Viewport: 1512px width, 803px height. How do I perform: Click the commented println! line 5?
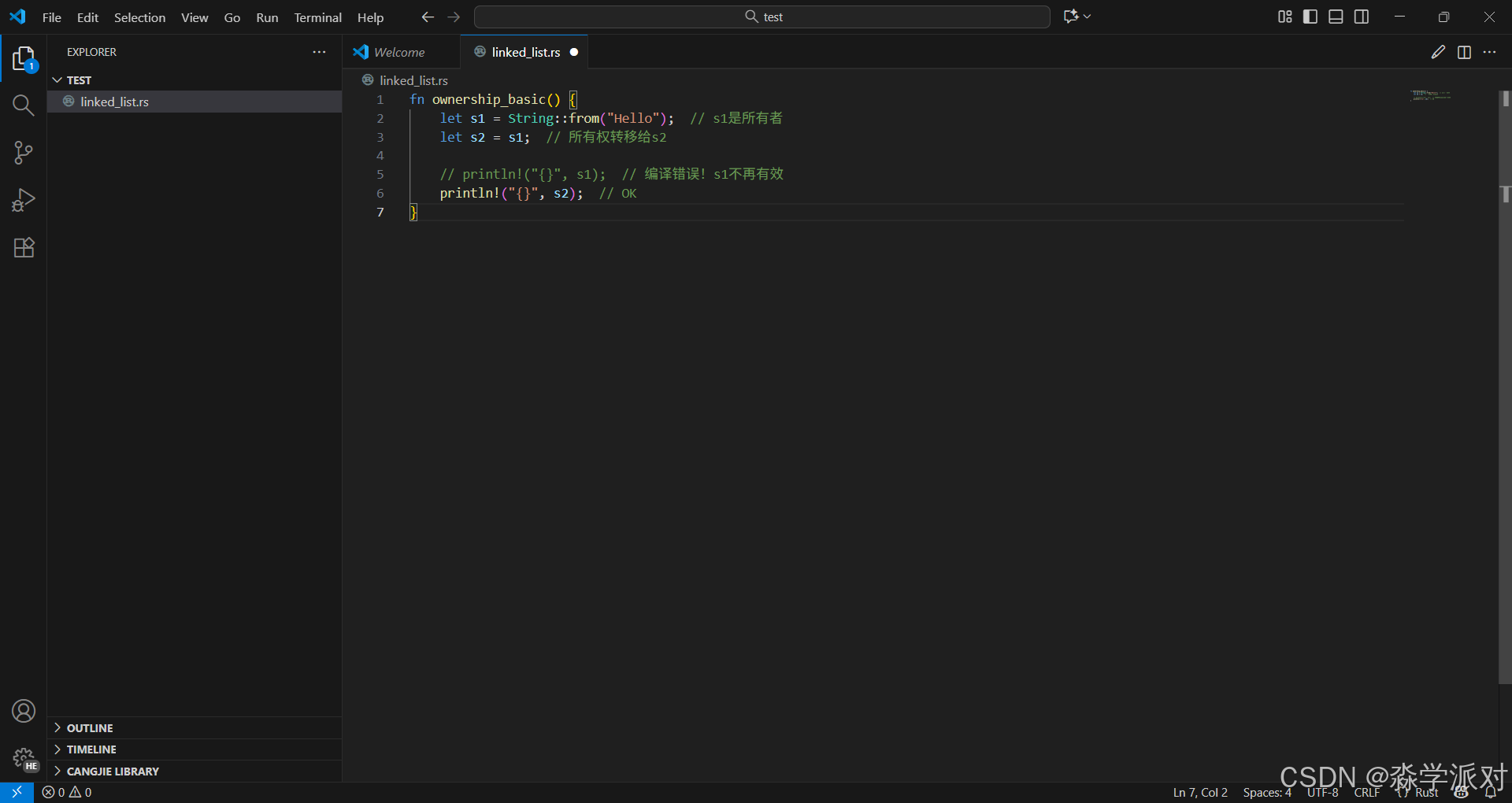[x=612, y=174]
